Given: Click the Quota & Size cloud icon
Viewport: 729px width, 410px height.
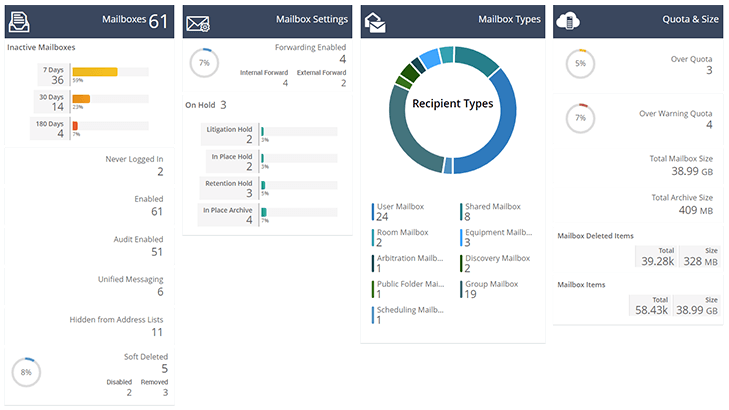Looking at the screenshot, I should point(568,20).
